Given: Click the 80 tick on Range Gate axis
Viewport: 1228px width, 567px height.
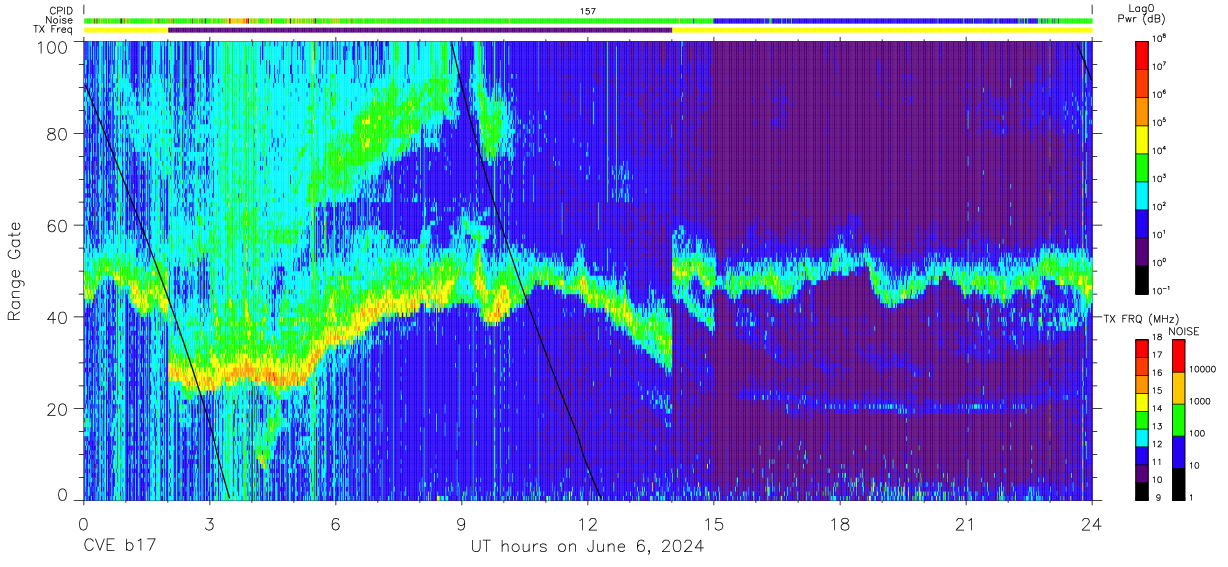Looking at the screenshot, I should 58,134.
